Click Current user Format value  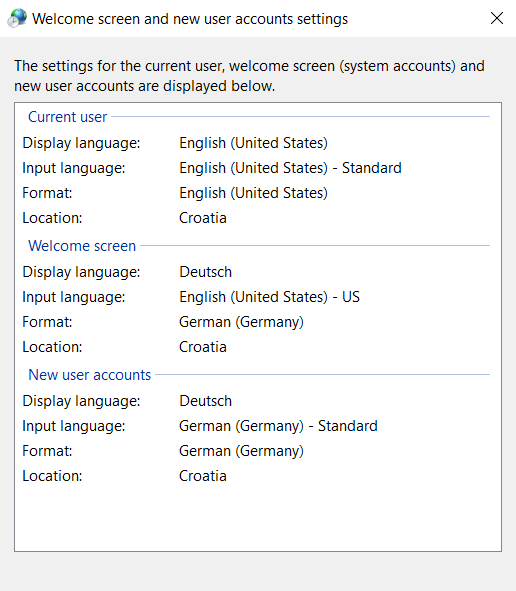coord(253,193)
